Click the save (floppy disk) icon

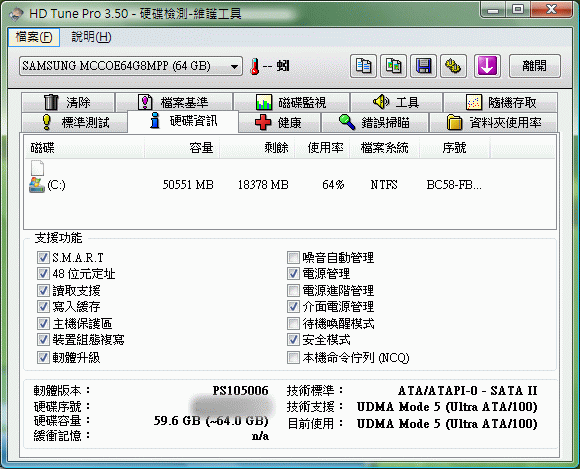click(424, 66)
